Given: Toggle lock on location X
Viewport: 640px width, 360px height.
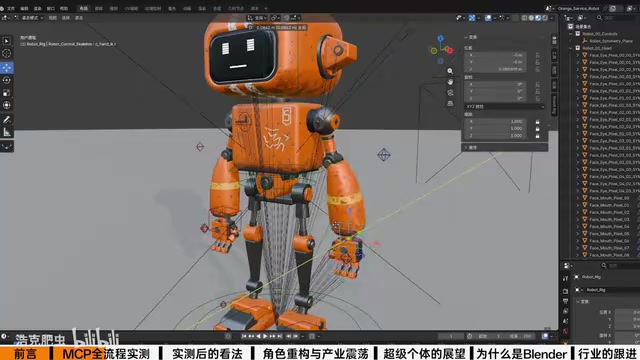Looking at the screenshot, I should click(538, 55).
